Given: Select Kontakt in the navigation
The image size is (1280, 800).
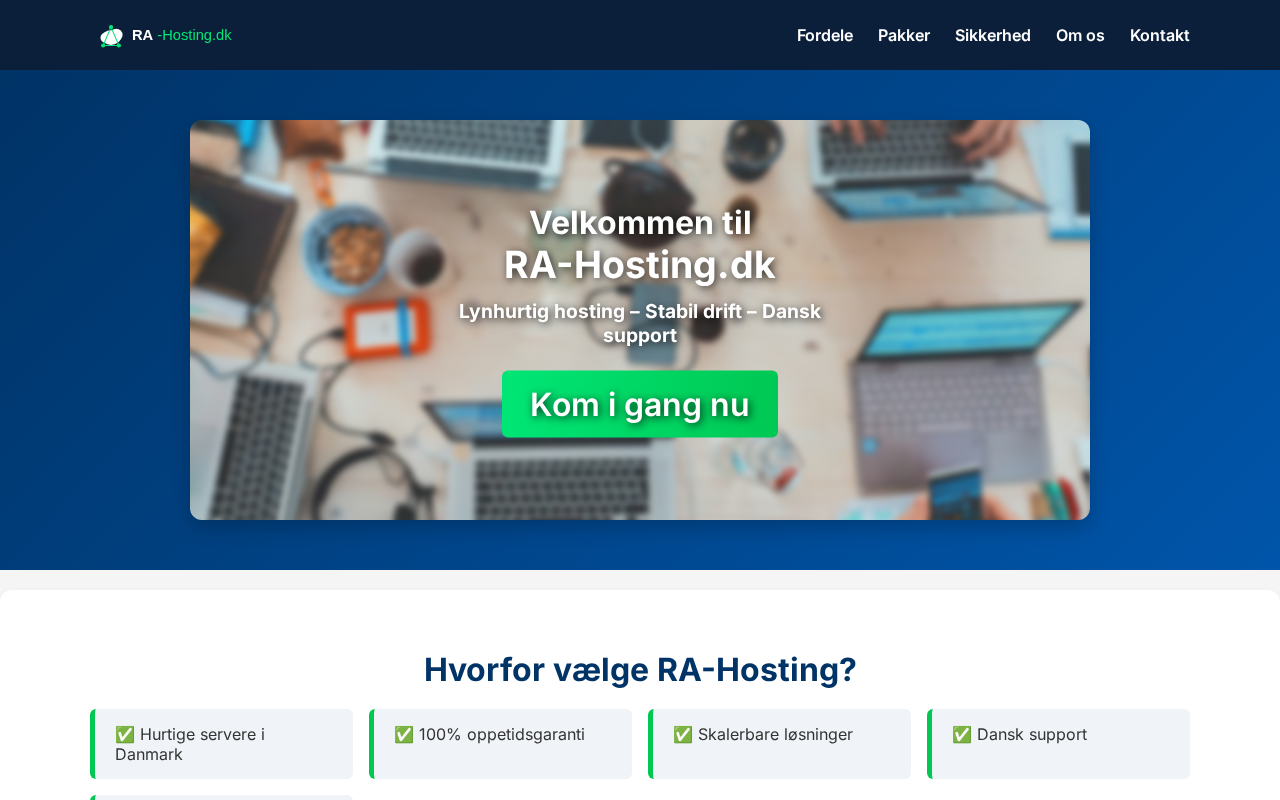Looking at the screenshot, I should click(1160, 35).
